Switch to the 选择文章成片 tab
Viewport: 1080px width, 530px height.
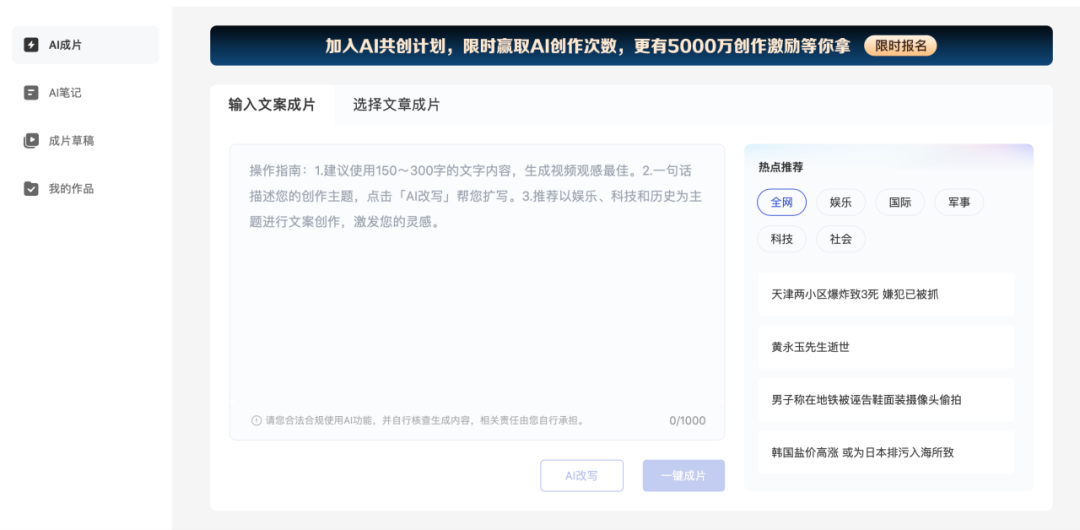[x=396, y=105]
